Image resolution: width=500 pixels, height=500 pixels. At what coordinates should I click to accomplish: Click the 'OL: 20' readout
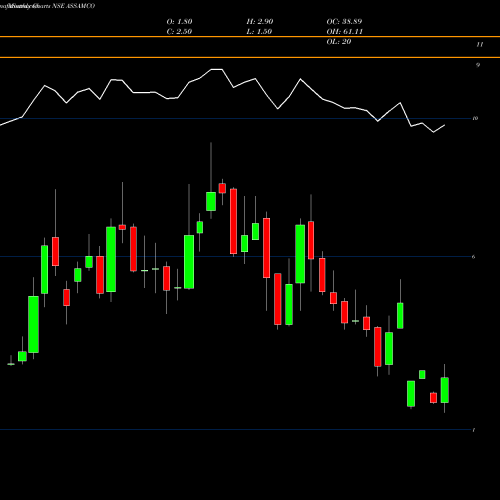[x=339, y=42]
